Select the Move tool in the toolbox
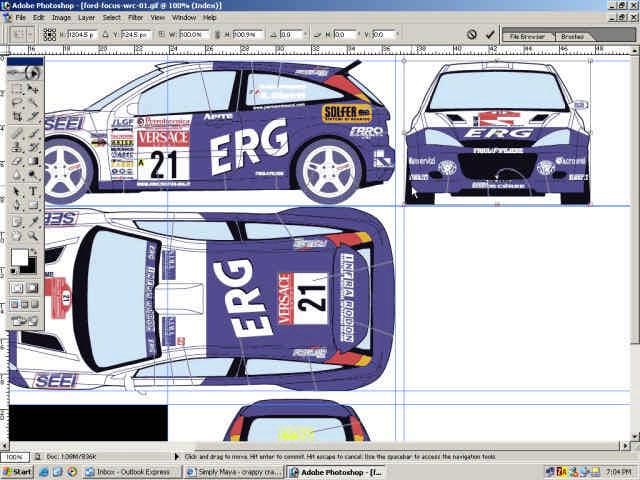 coord(33,88)
